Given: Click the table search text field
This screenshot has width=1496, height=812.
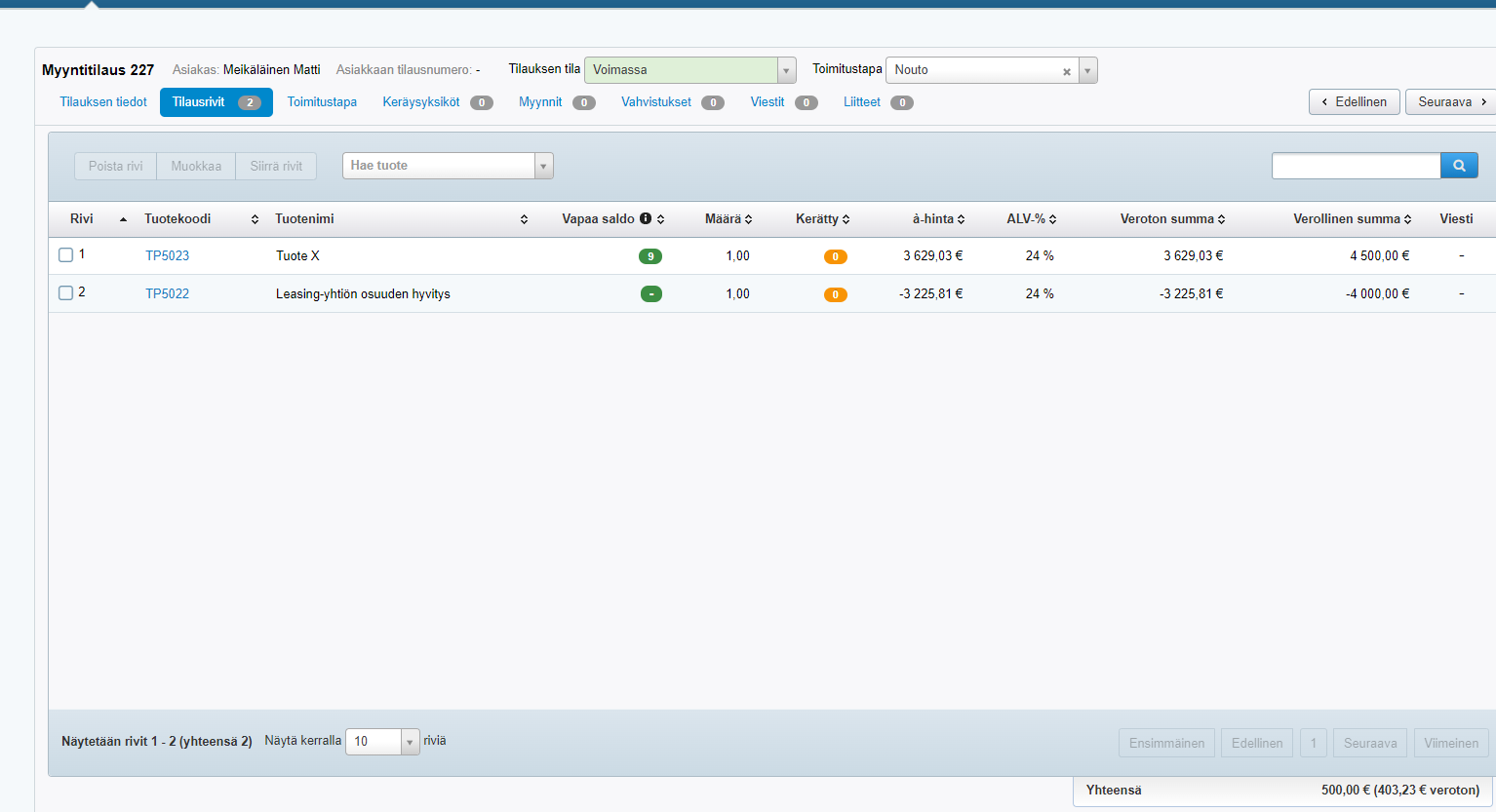Looking at the screenshot, I should pyautogui.click(x=1356, y=166).
